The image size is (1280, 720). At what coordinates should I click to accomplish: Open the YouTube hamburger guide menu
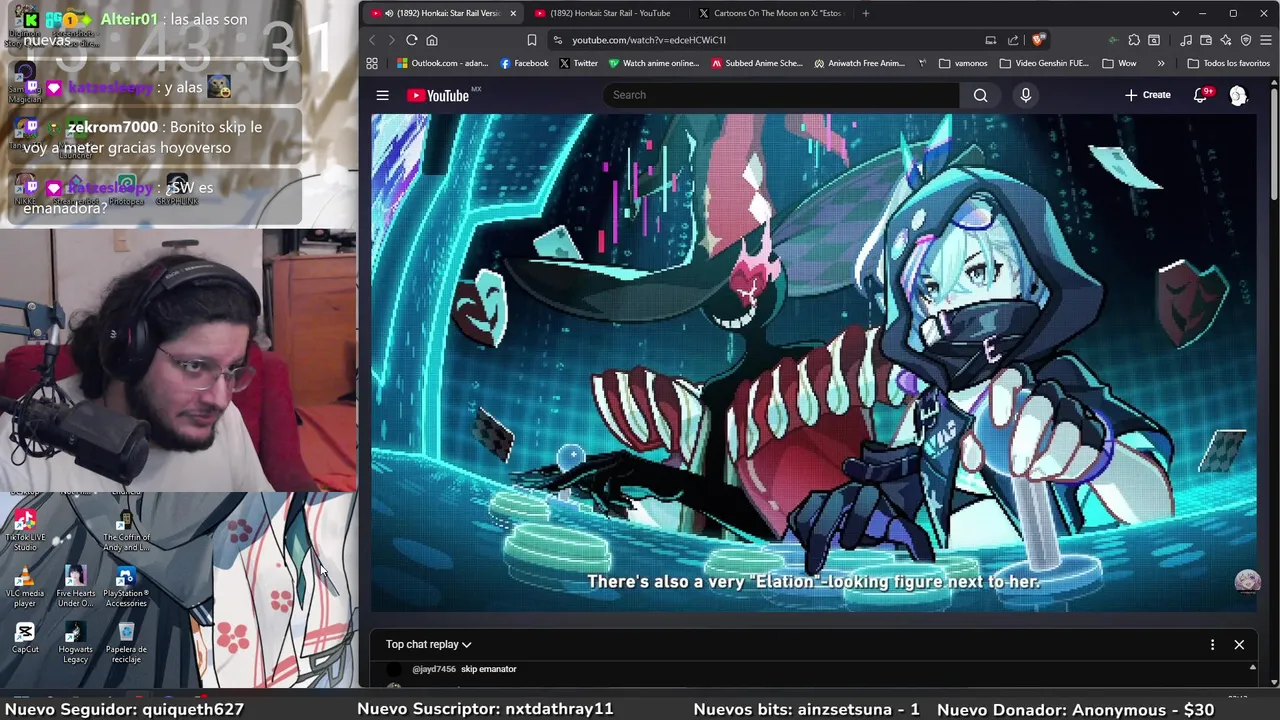click(382, 95)
